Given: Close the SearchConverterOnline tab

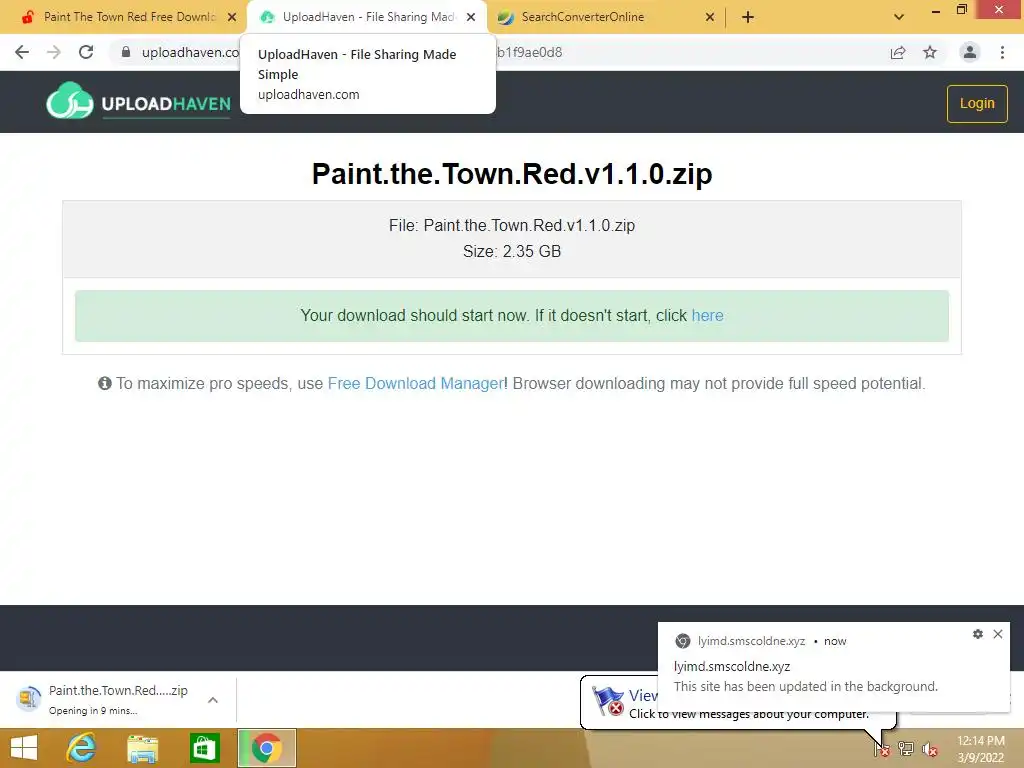Looking at the screenshot, I should 710,17.
